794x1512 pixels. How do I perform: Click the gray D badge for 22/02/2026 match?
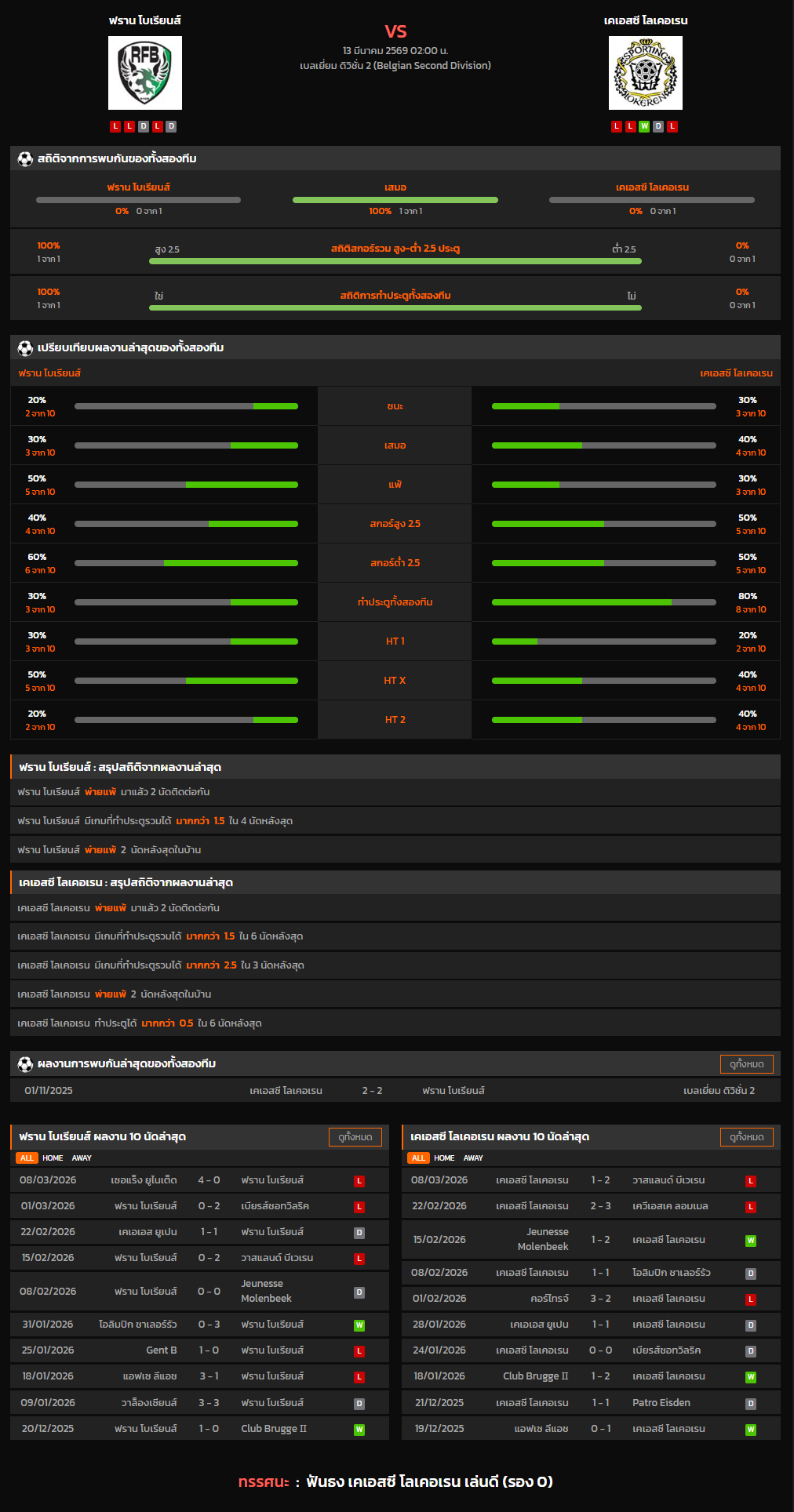pos(359,1233)
